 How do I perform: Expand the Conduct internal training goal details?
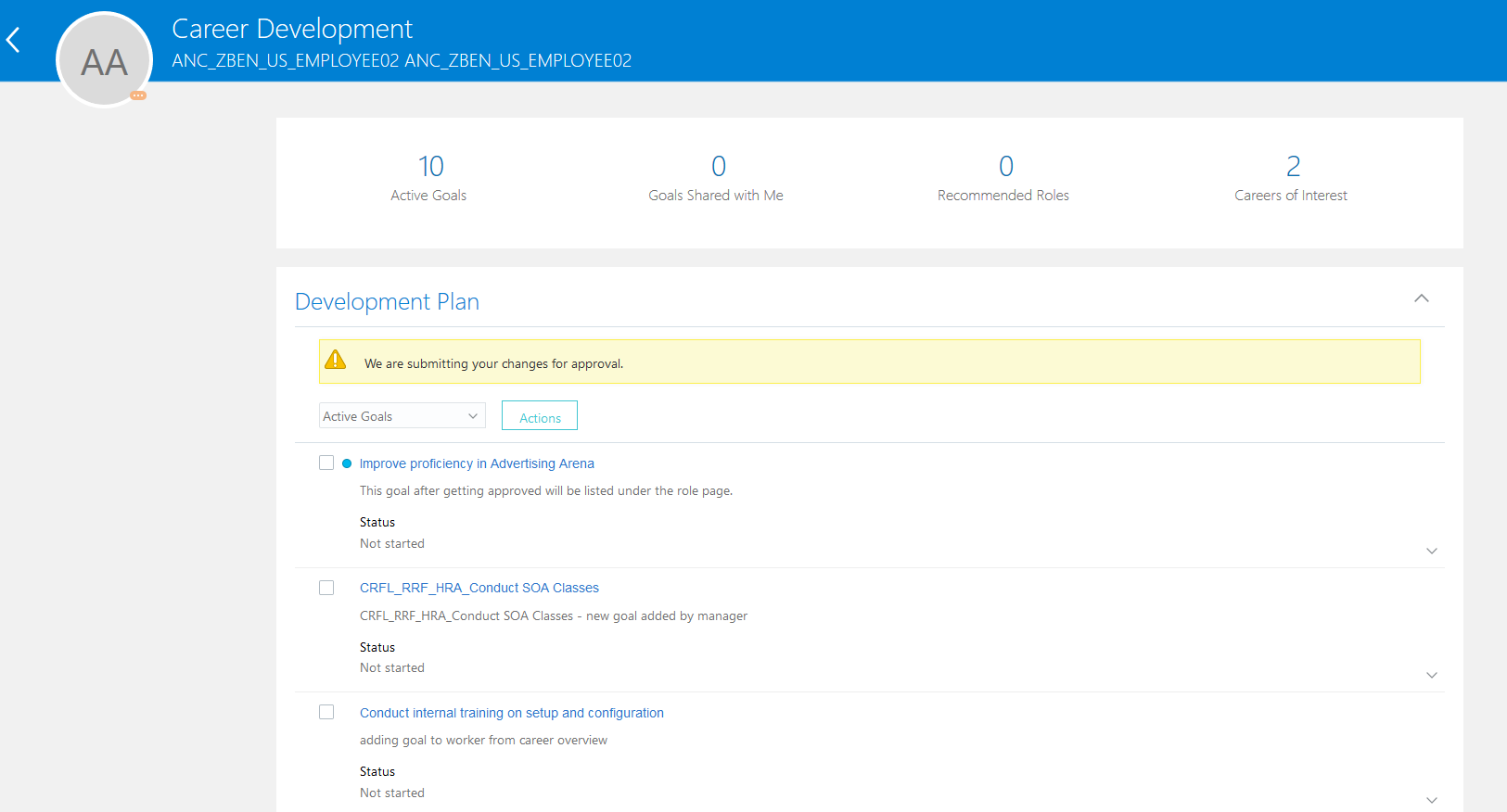tap(1431, 799)
